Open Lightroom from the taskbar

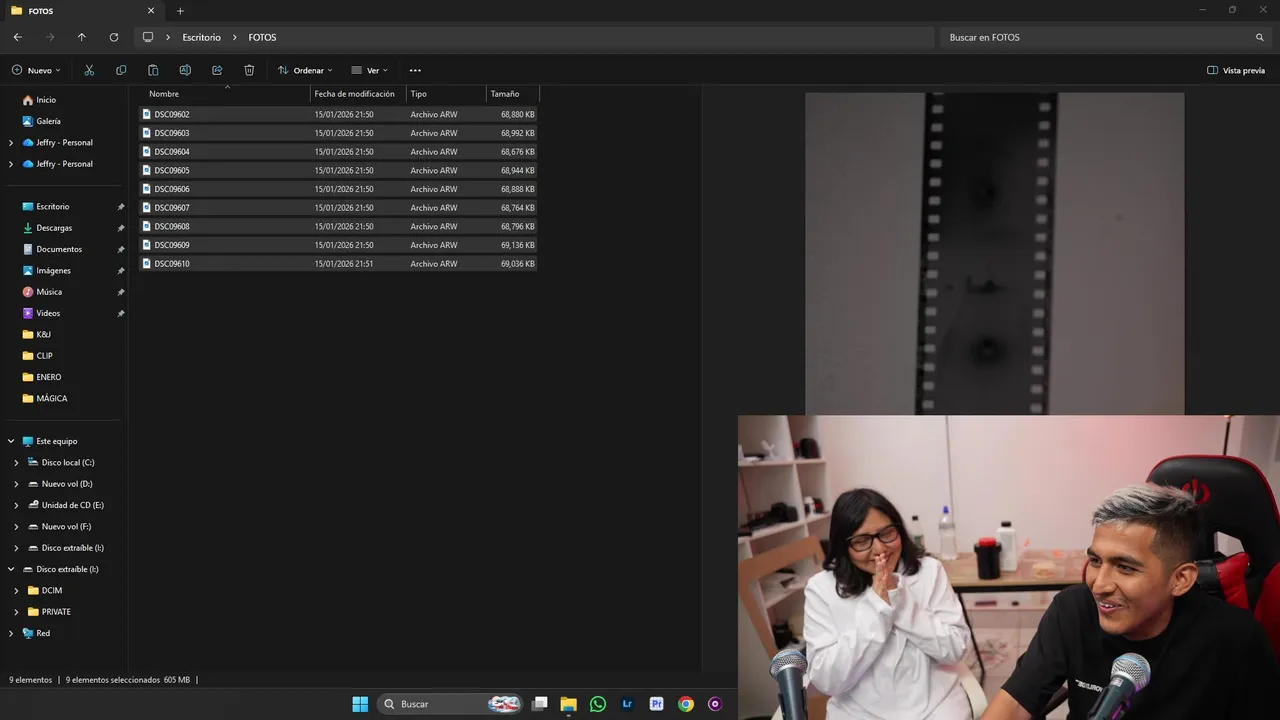[627, 704]
